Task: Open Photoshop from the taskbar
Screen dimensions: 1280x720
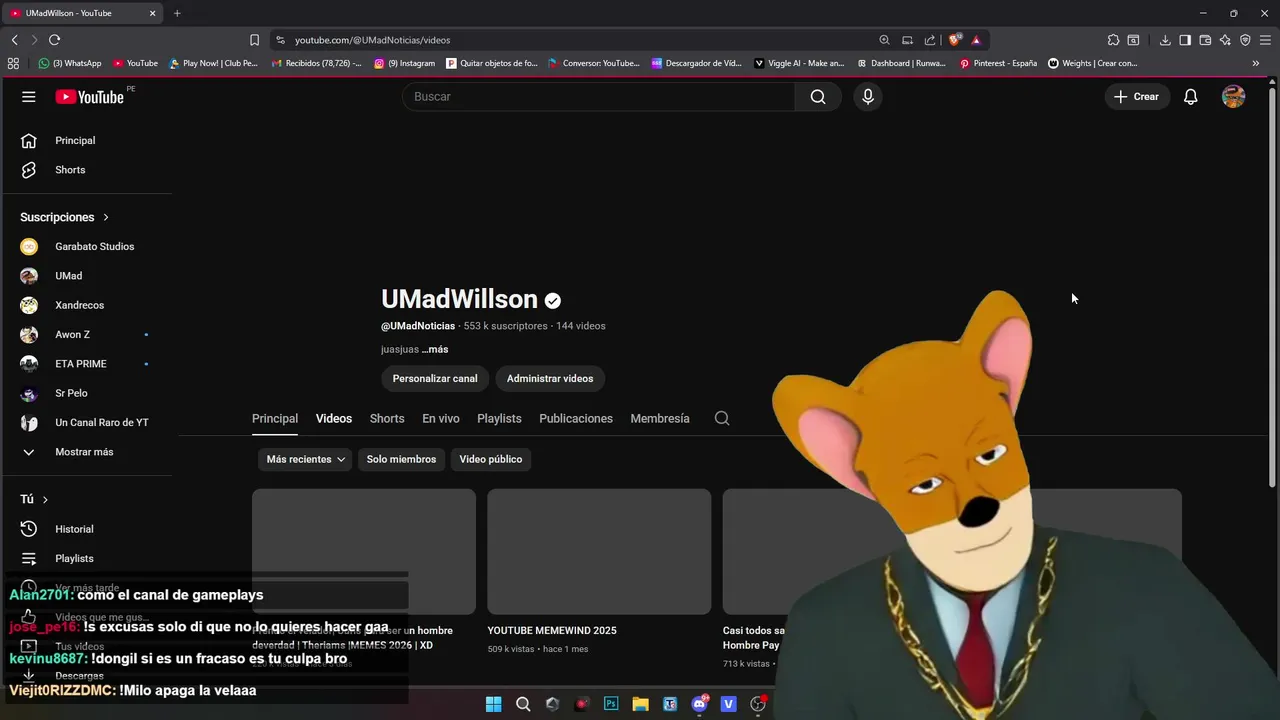Action: [611, 704]
